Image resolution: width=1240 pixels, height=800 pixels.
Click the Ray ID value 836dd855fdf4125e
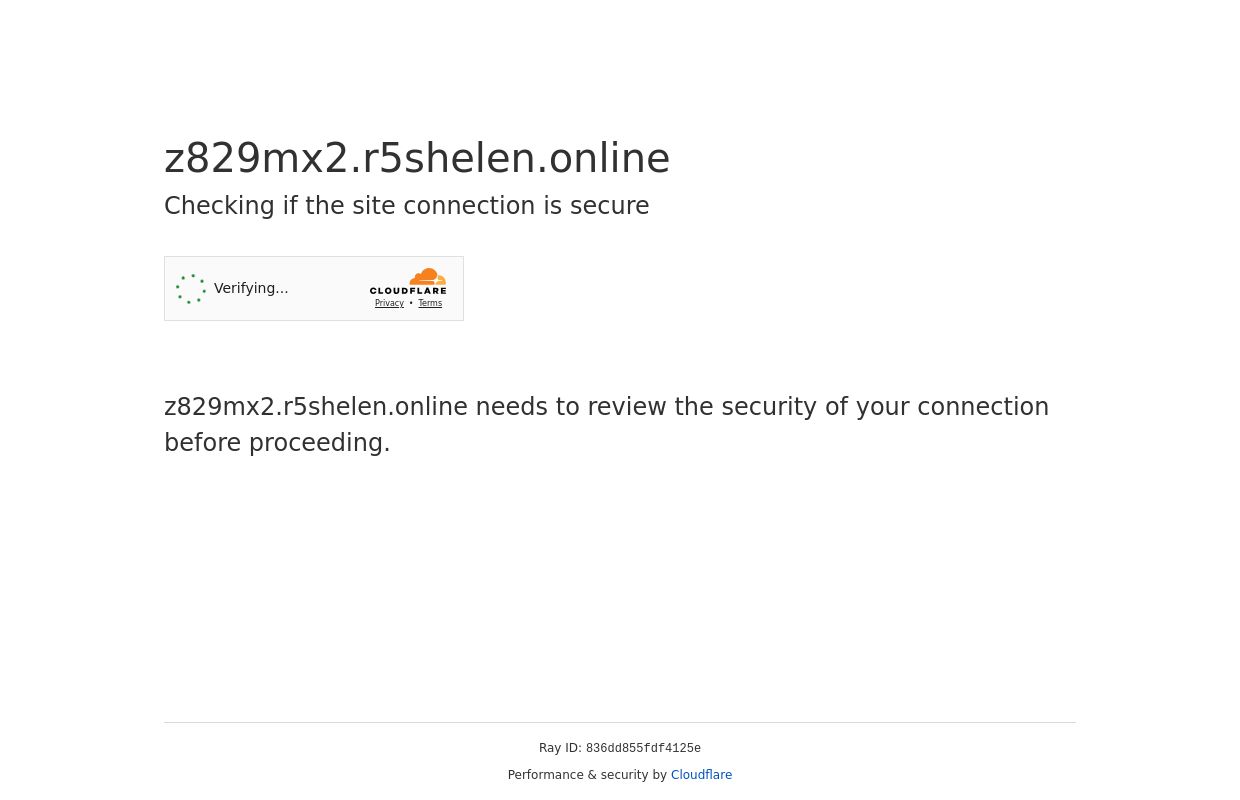click(643, 749)
